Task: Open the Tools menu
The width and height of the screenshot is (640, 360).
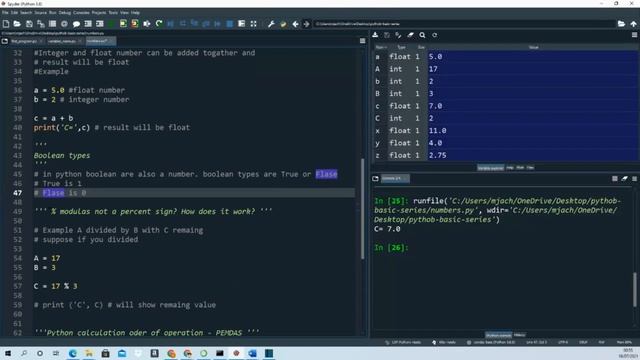Action: click(113, 13)
